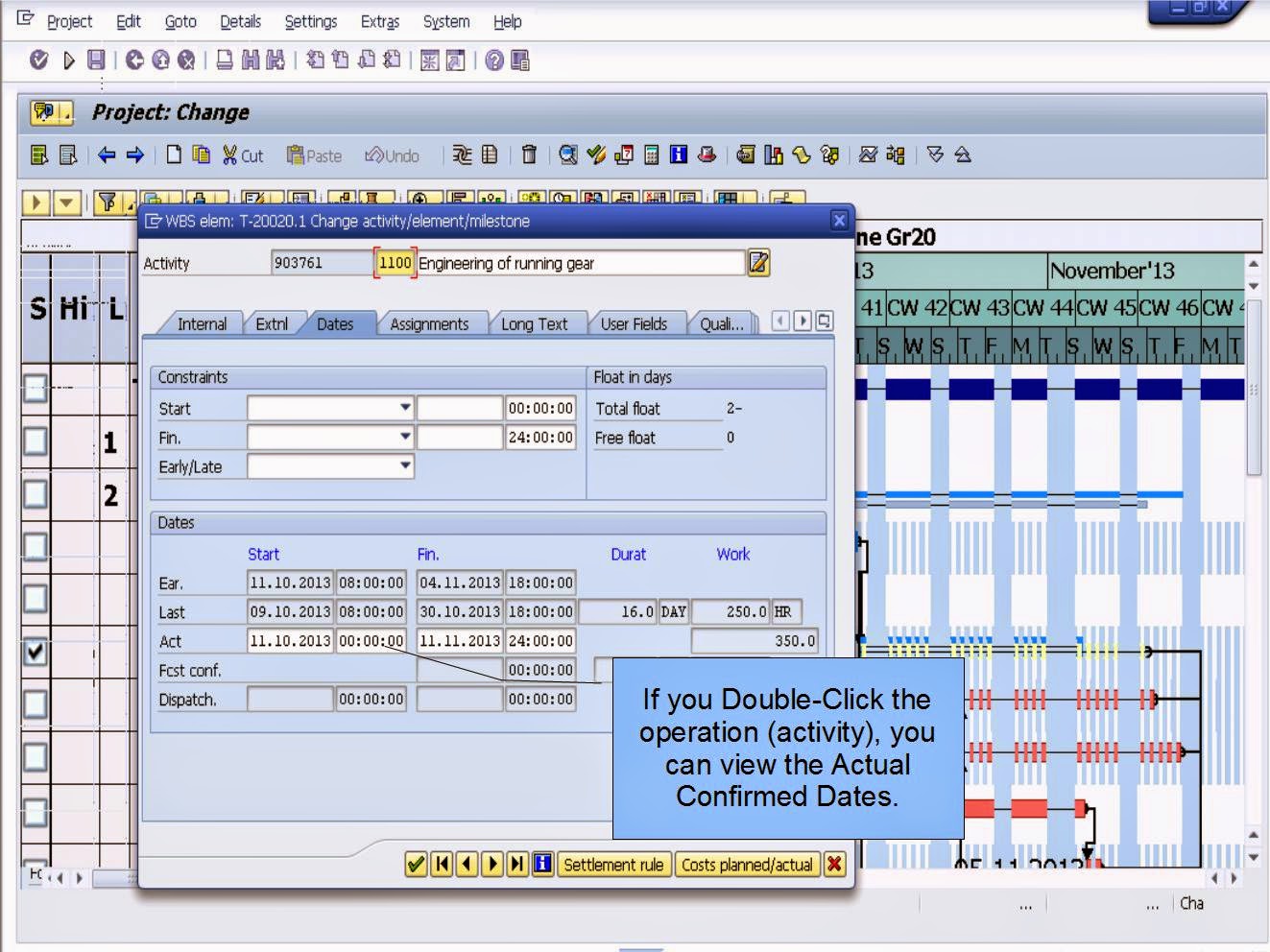Tick the topmost checkbox in the S column
The width and height of the screenshot is (1270, 952).
(x=35, y=388)
